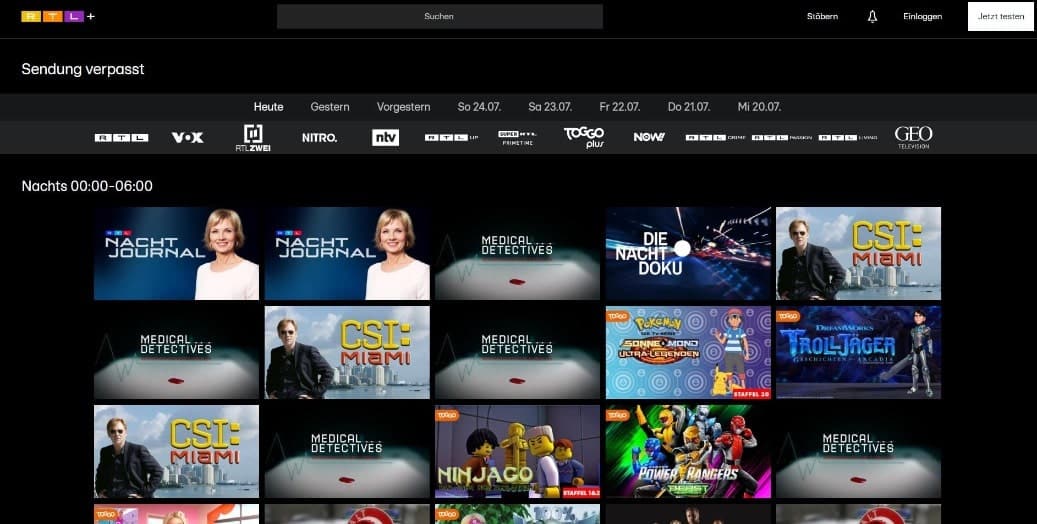Open the Die Nacht Doku thumbnail

(688, 253)
